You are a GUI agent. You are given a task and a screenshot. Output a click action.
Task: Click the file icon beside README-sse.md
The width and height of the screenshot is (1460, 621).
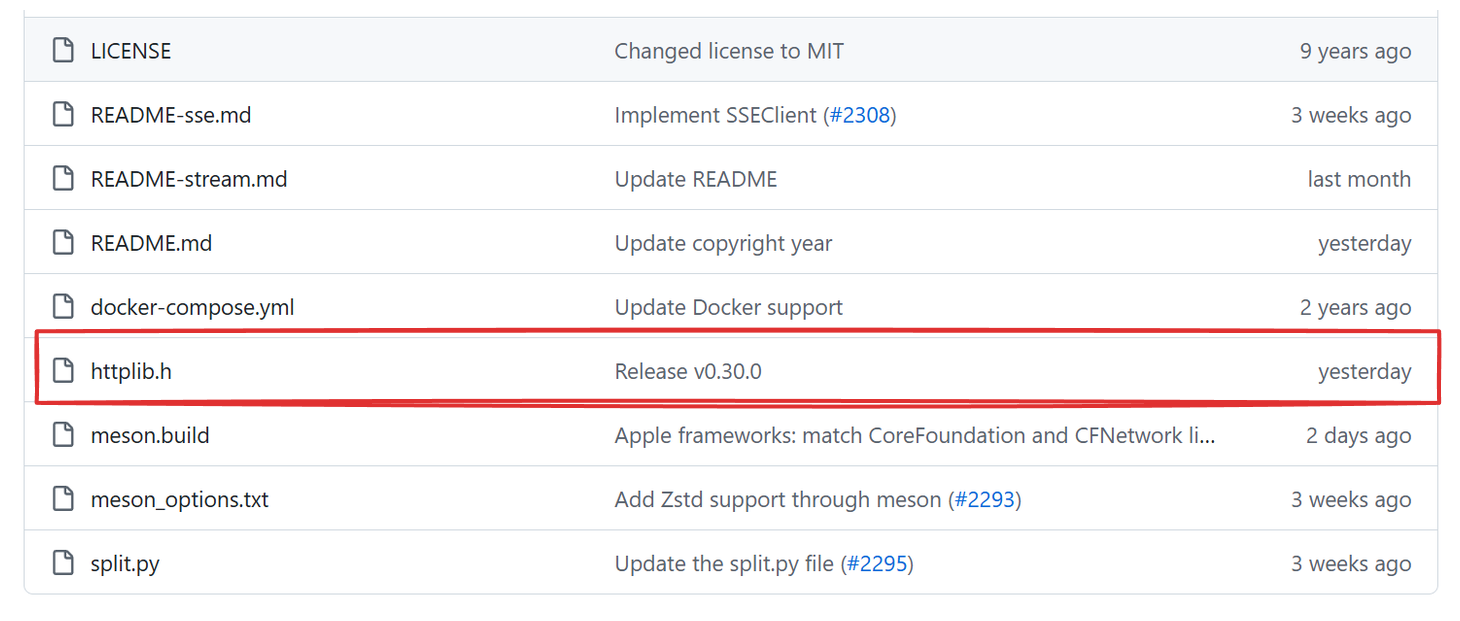point(63,115)
